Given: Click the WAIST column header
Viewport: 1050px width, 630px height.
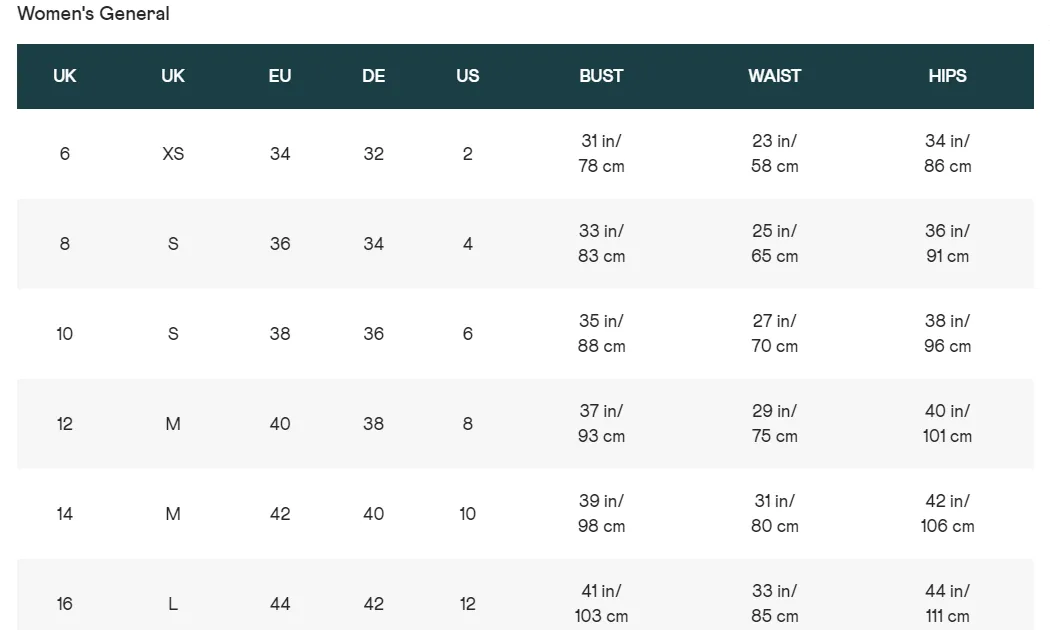Looking at the screenshot, I should click(774, 76).
